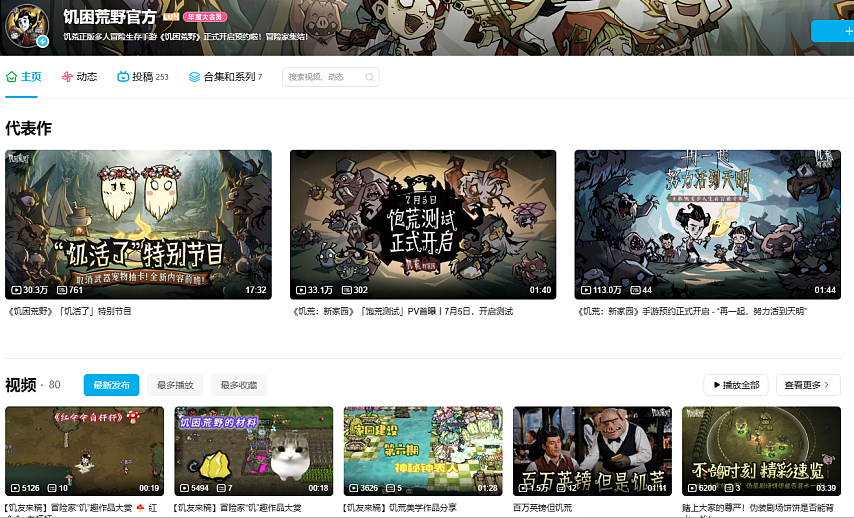Click the magnifier icon in search box
The height and width of the screenshot is (518, 854).
pos(369,77)
